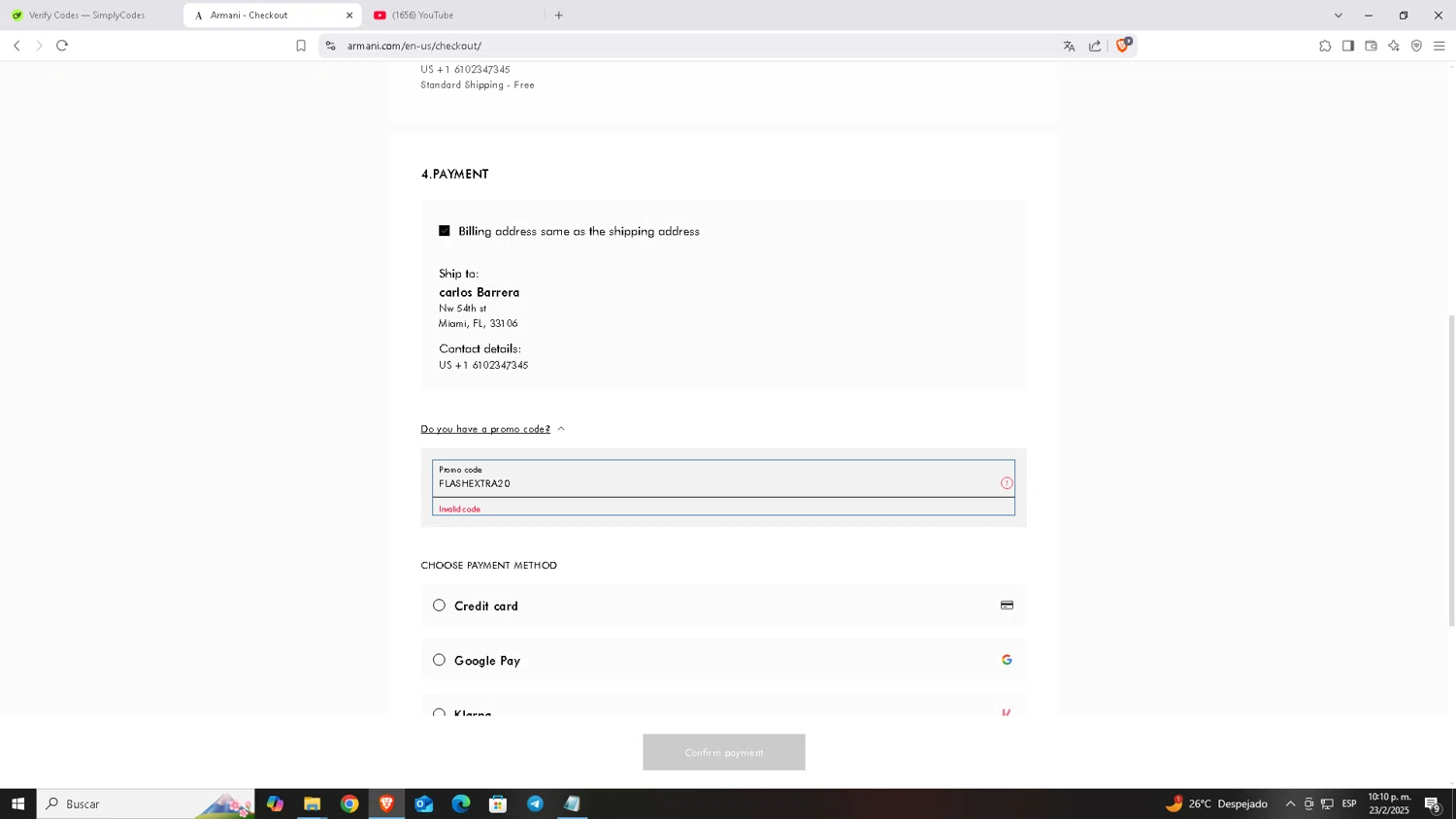Open Copilot from the taskbar
1456x819 pixels.
click(x=276, y=803)
